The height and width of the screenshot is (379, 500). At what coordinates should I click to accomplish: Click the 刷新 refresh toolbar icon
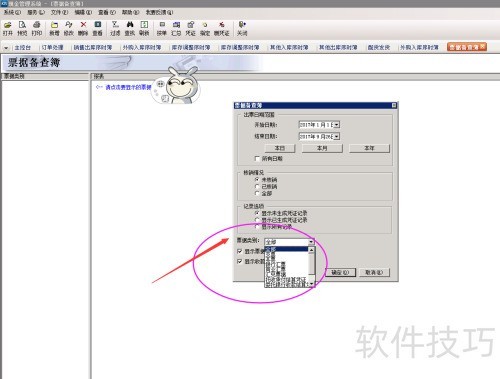point(144,25)
